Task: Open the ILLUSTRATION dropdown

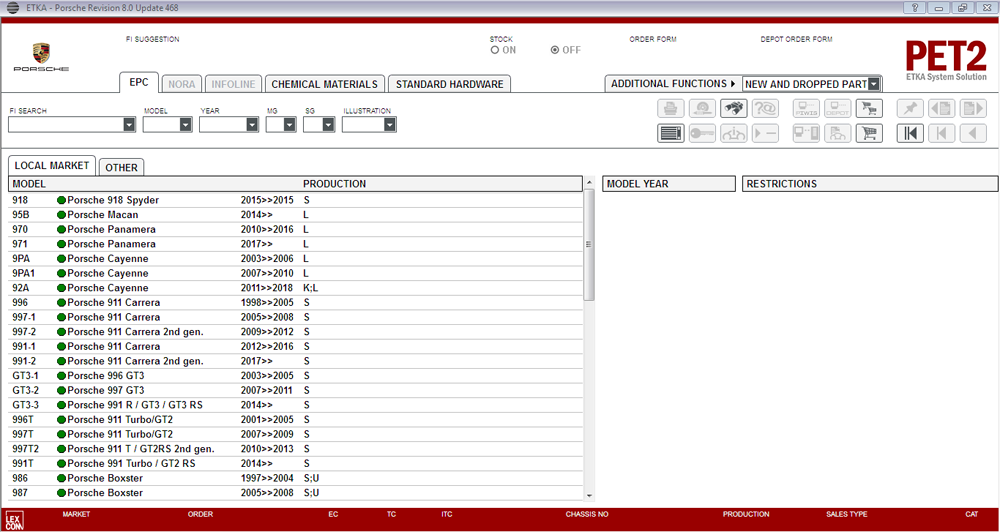Action: coord(390,125)
